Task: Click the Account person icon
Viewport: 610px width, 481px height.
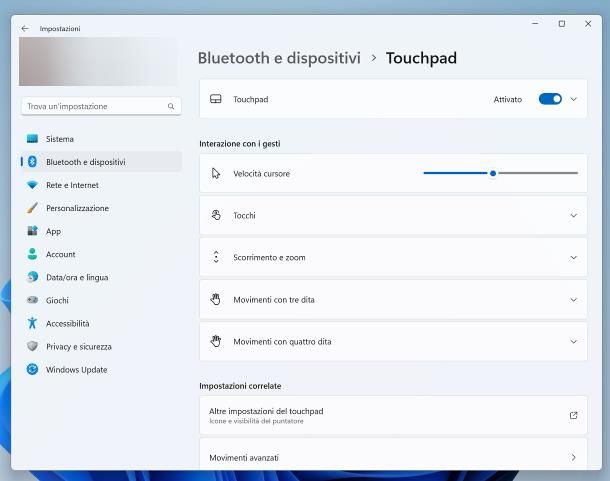Action: click(32, 254)
